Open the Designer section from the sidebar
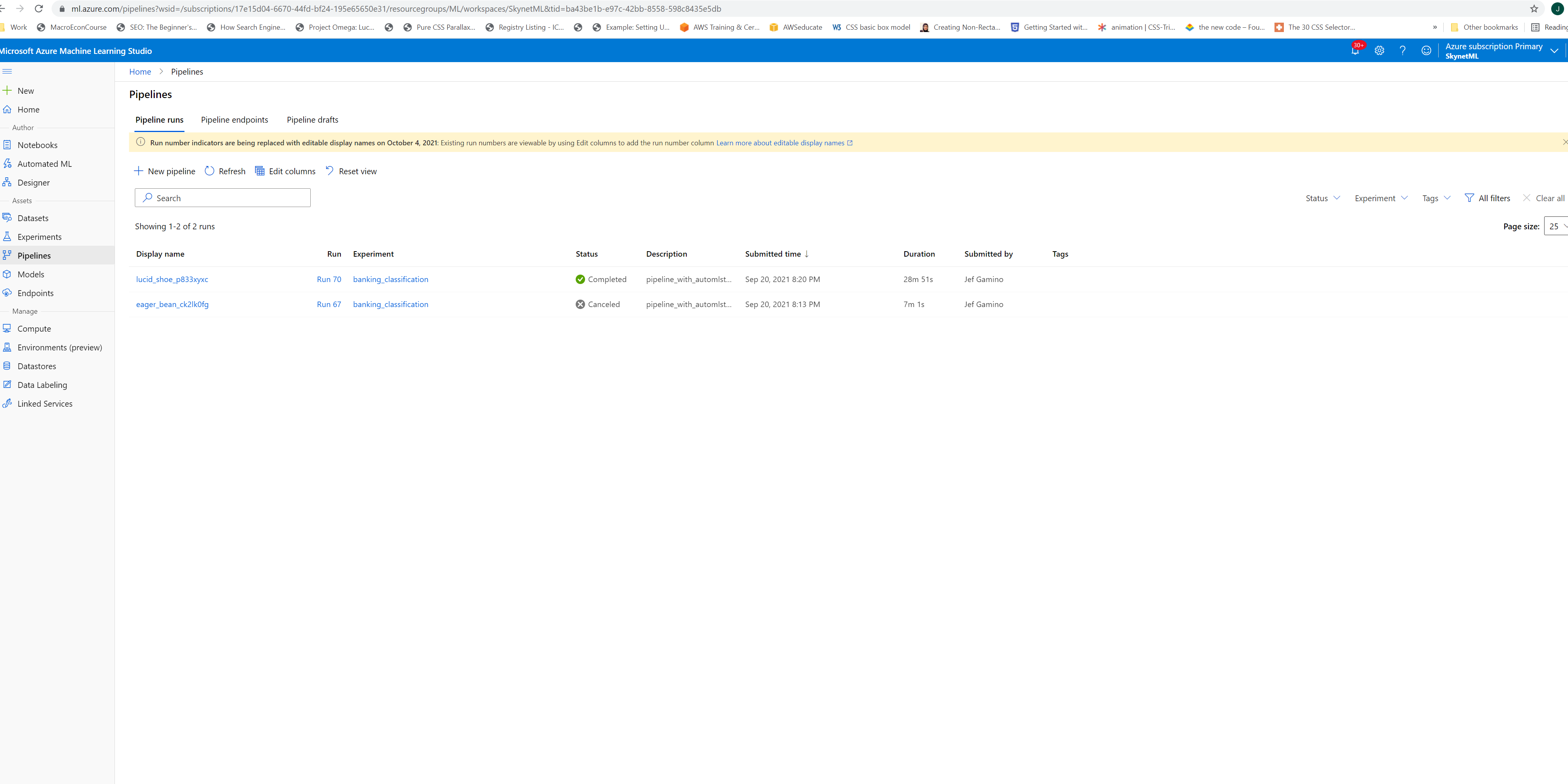1568x784 pixels. 34,182
